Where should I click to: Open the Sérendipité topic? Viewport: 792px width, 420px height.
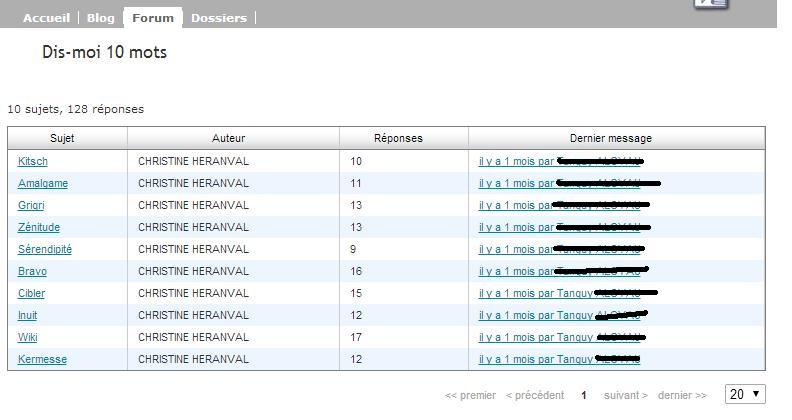click(45, 249)
